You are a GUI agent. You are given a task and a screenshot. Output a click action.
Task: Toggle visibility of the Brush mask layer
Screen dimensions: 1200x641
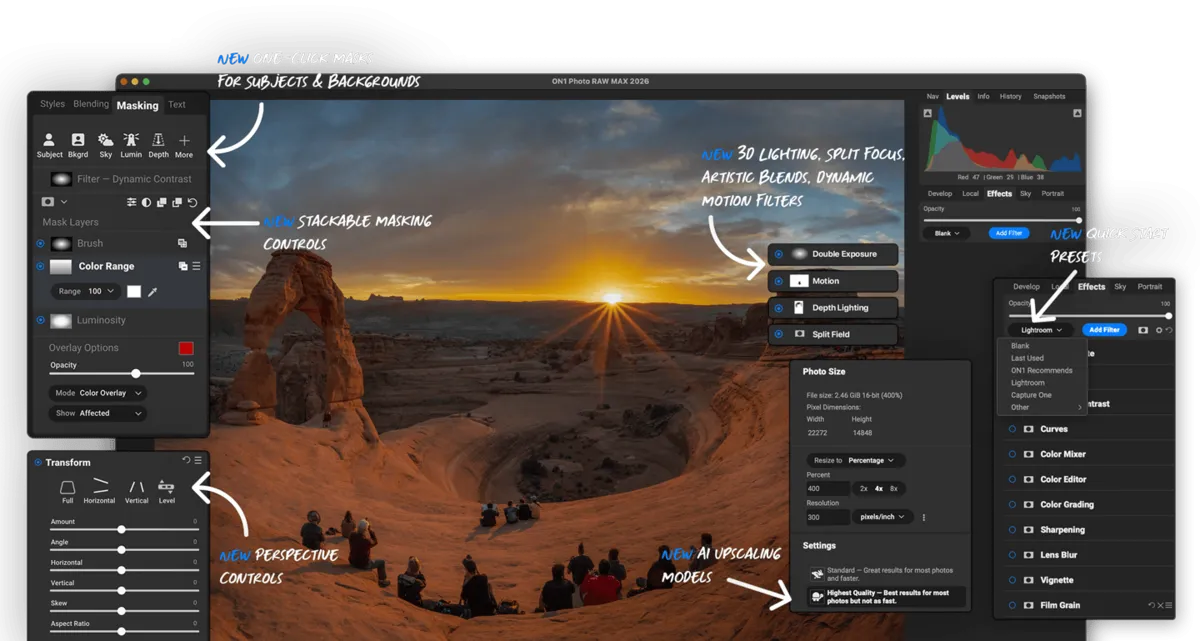pos(41,243)
